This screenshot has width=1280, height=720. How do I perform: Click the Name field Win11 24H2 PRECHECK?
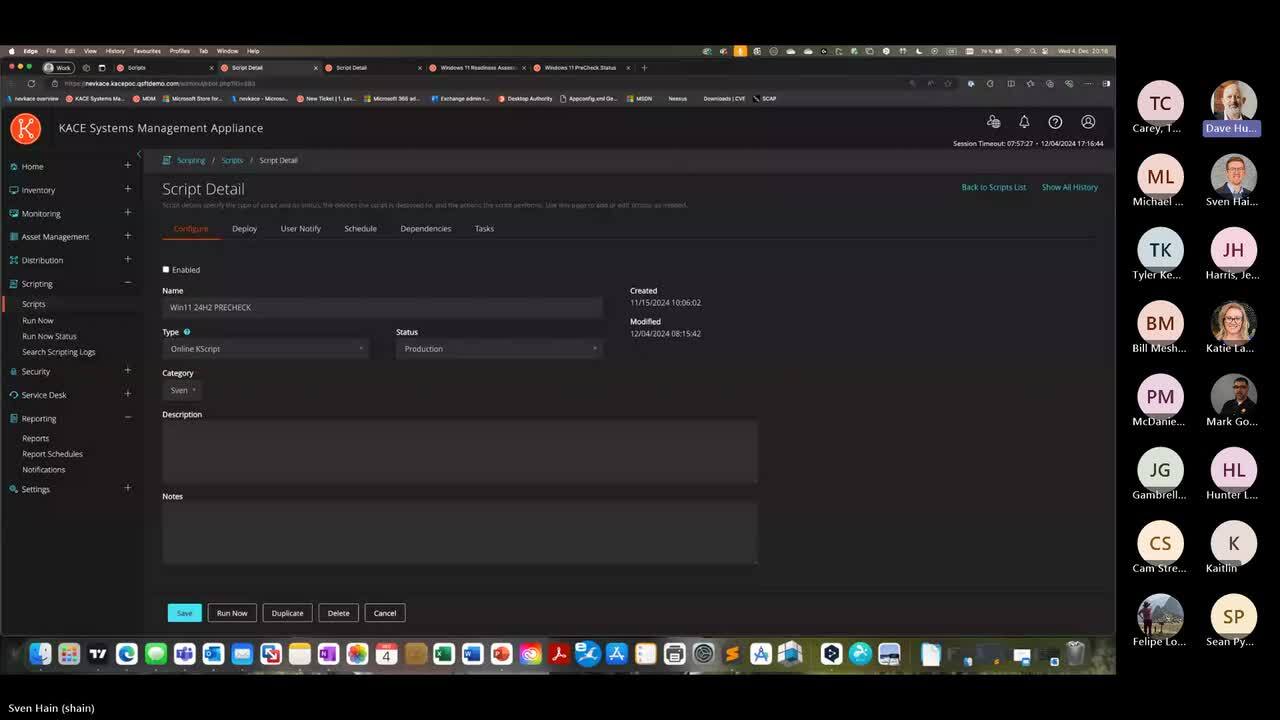[x=382, y=308]
